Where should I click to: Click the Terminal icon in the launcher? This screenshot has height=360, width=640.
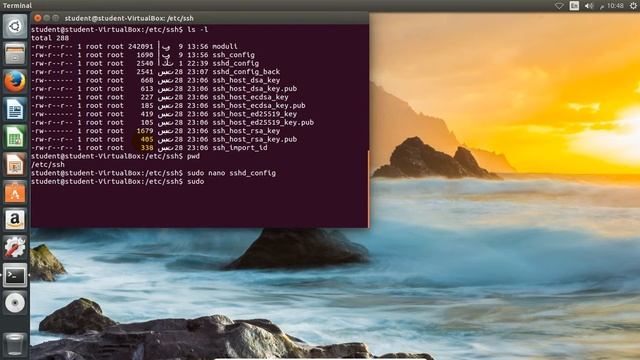[x=15, y=275]
